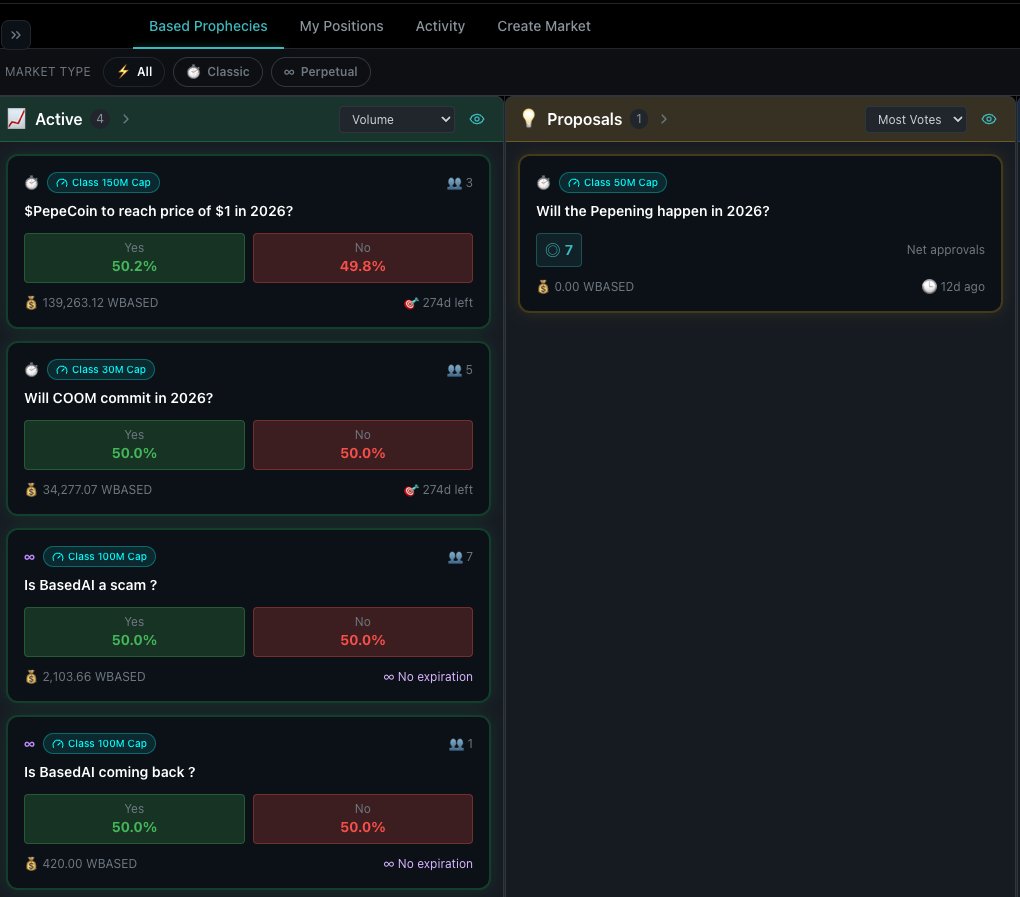Click stopwatch icon on PepeCoin card
The width and height of the screenshot is (1020, 897).
31,183
